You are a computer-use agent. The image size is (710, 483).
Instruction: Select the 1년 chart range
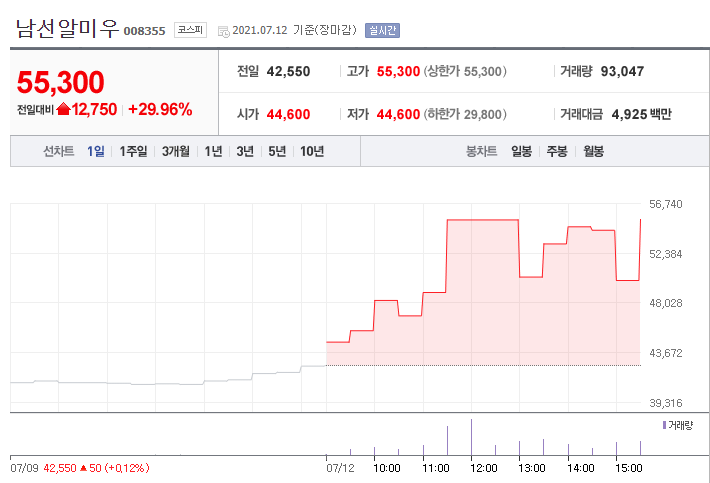[213, 151]
